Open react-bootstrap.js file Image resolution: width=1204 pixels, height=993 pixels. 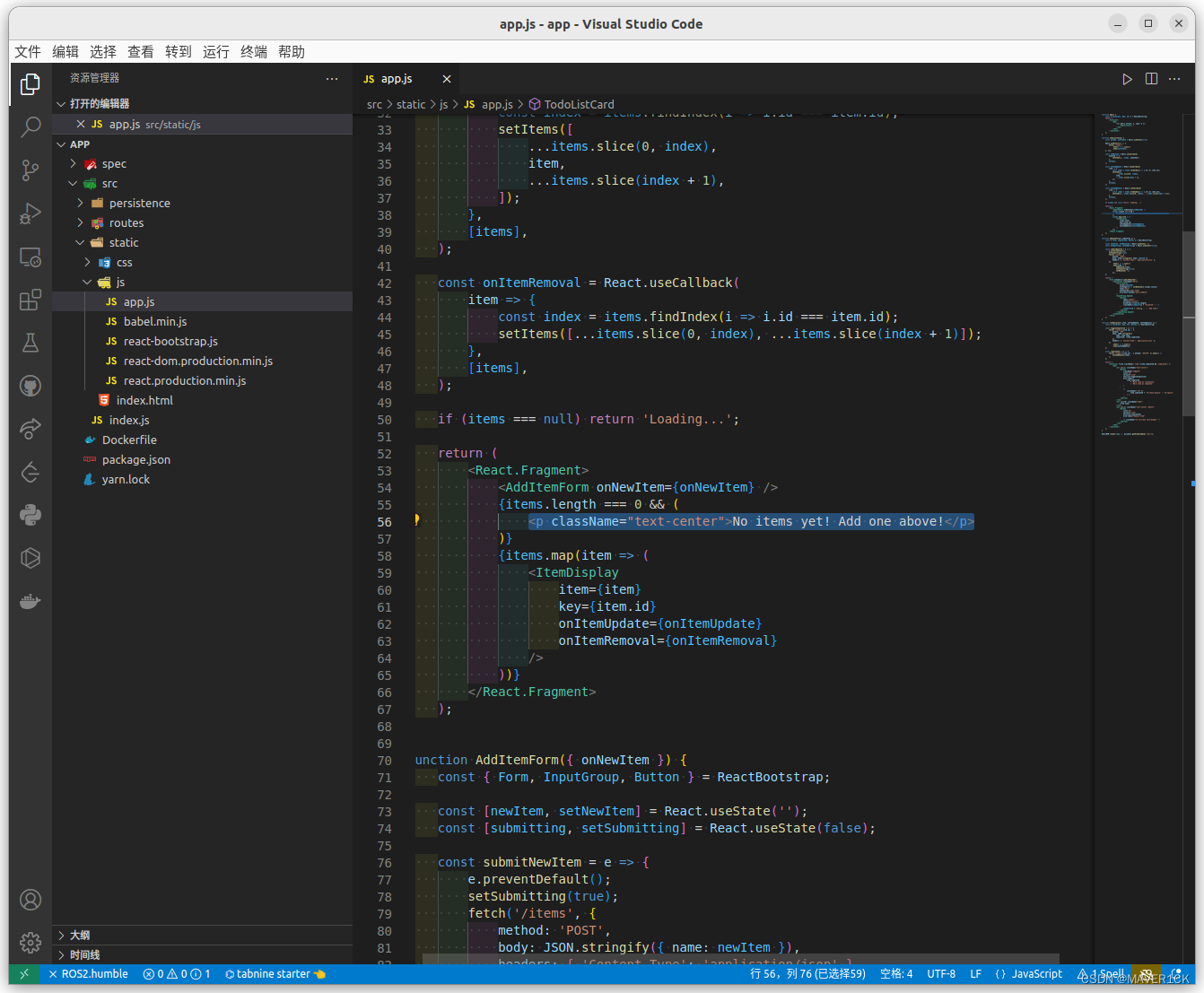click(x=202, y=342)
